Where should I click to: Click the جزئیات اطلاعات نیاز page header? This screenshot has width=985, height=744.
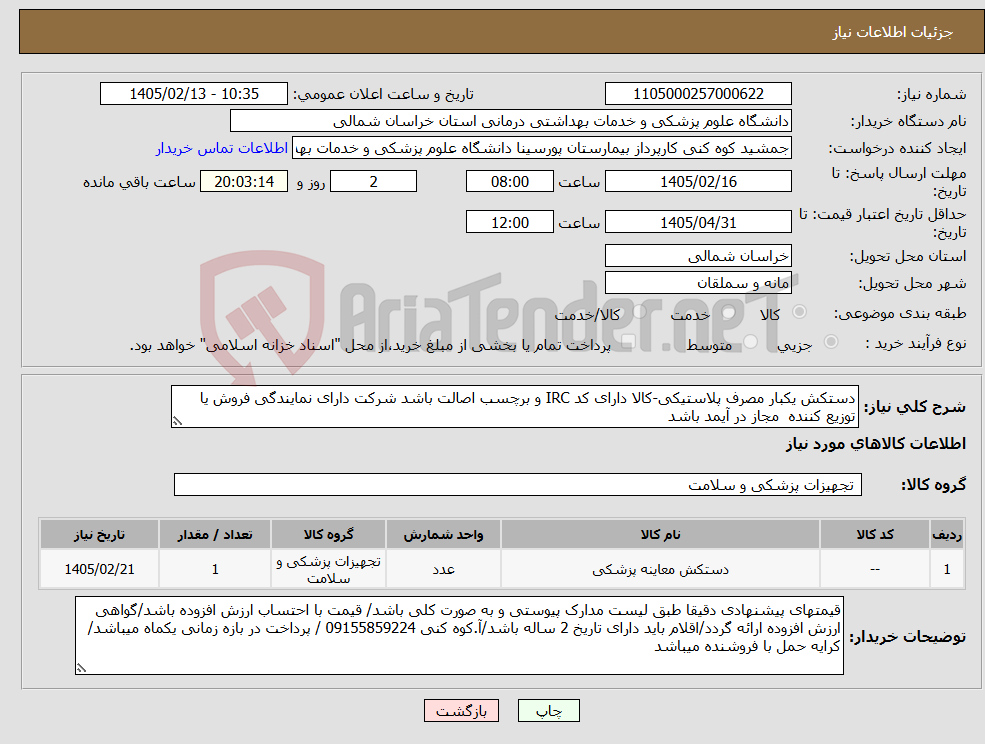893,32
